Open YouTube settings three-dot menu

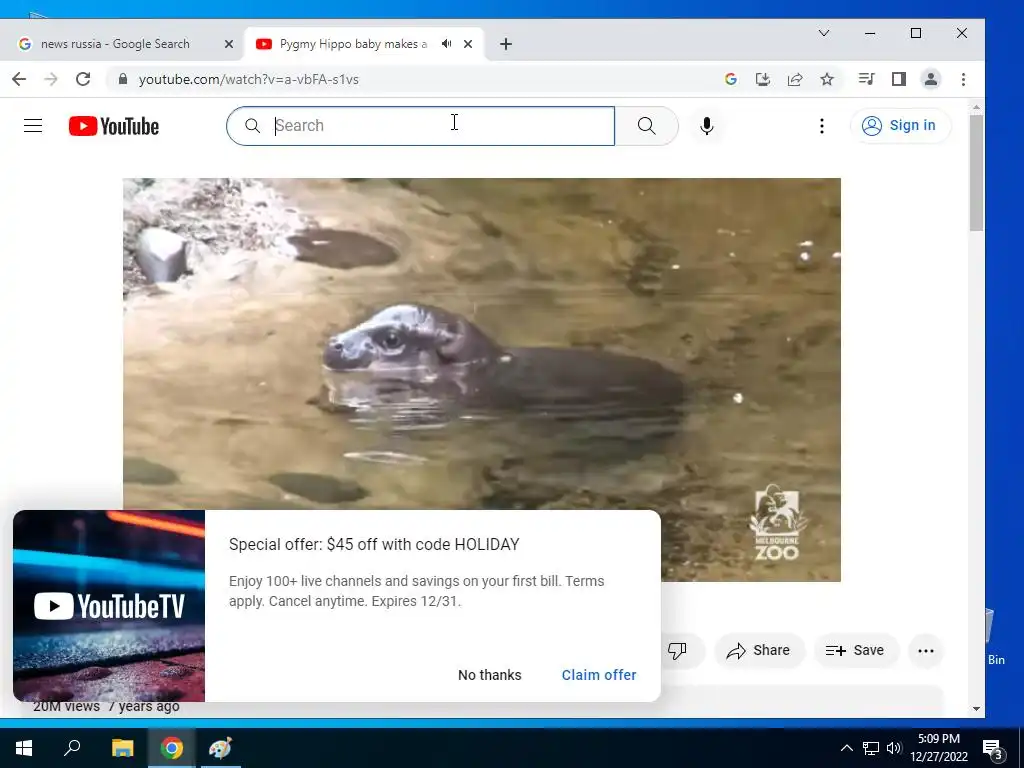tap(822, 125)
